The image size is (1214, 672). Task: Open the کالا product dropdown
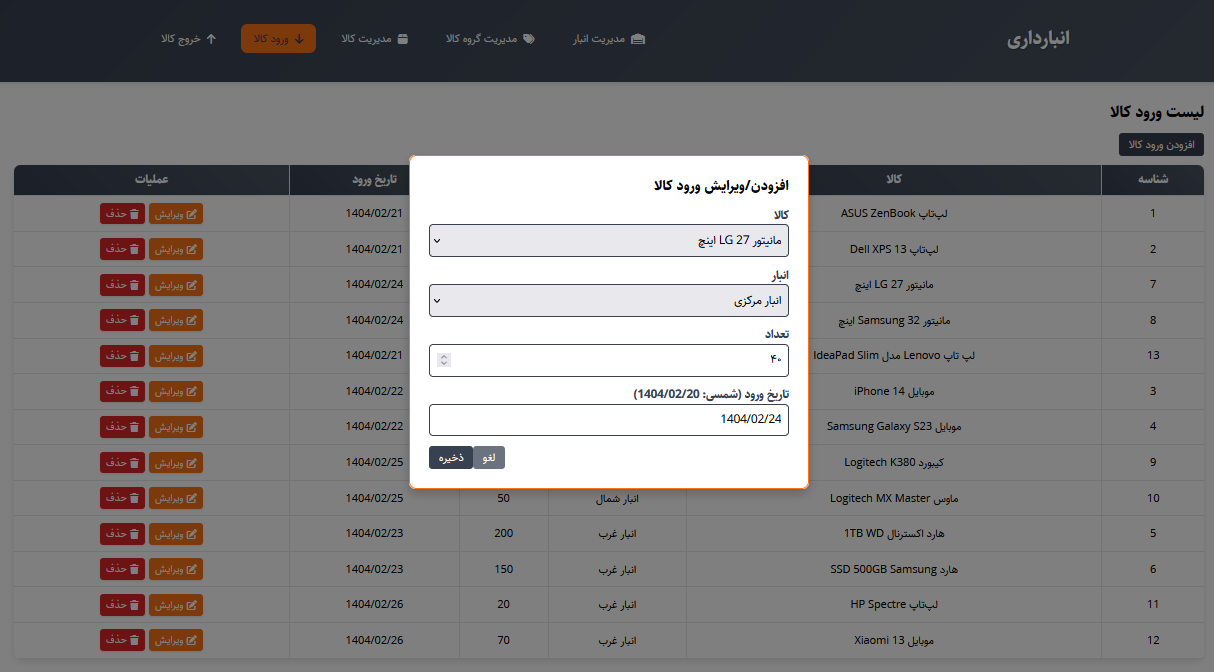pos(608,240)
